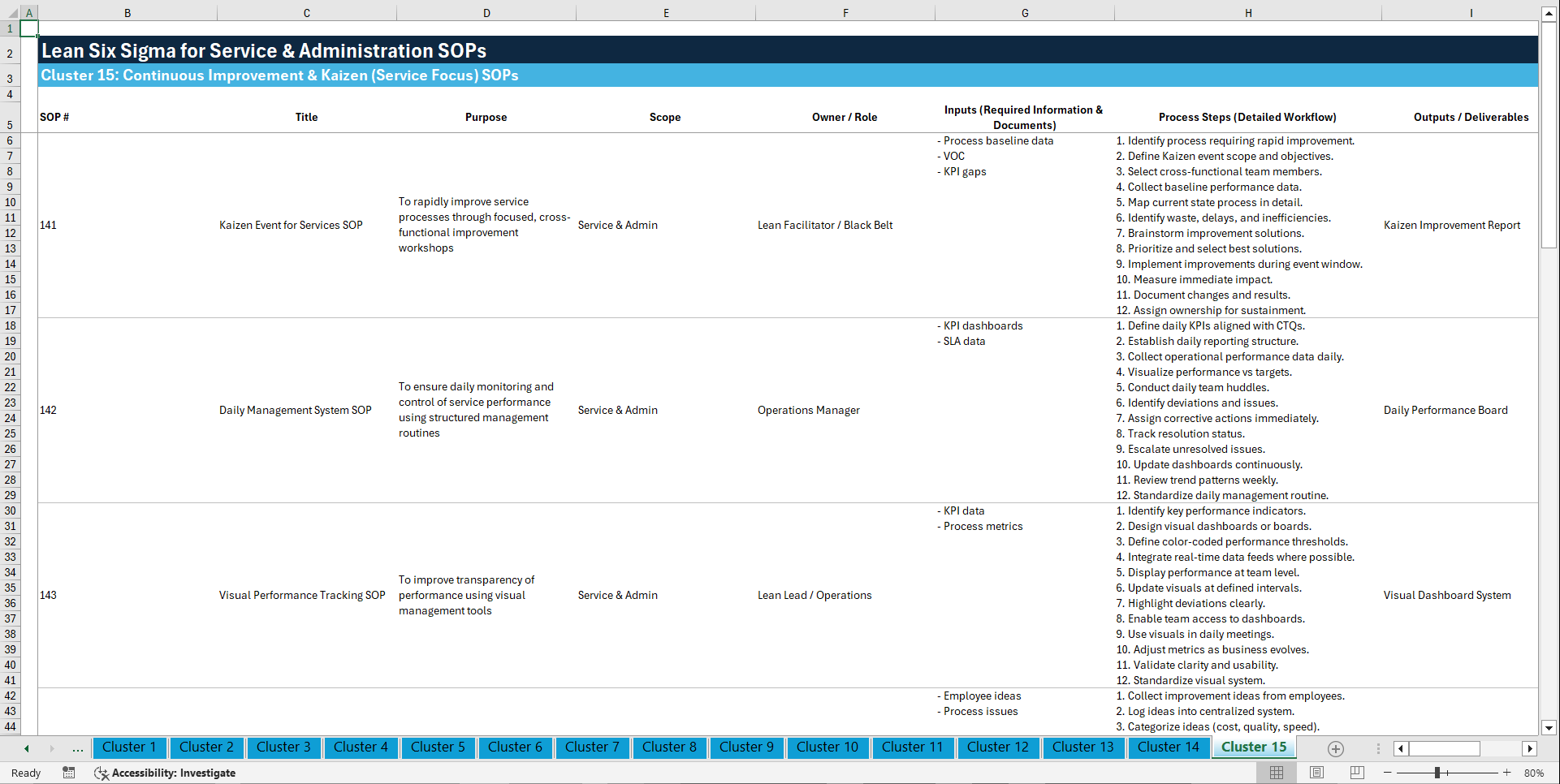Image resolution: width=1560 pixels, height=784 pixels.
Task: Click the horizontal scrollbar thumb
Action: tap(1445, 748)
